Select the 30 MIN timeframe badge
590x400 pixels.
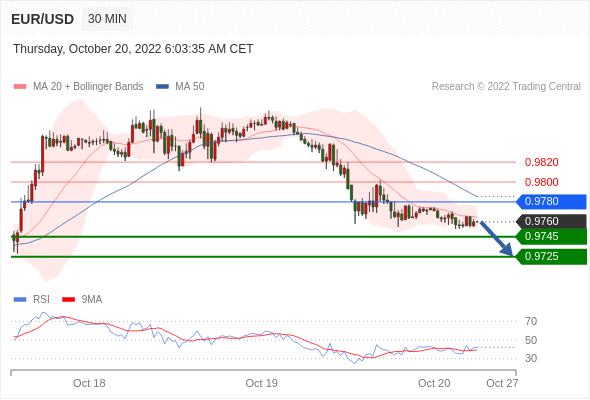(x=107, y=19)
